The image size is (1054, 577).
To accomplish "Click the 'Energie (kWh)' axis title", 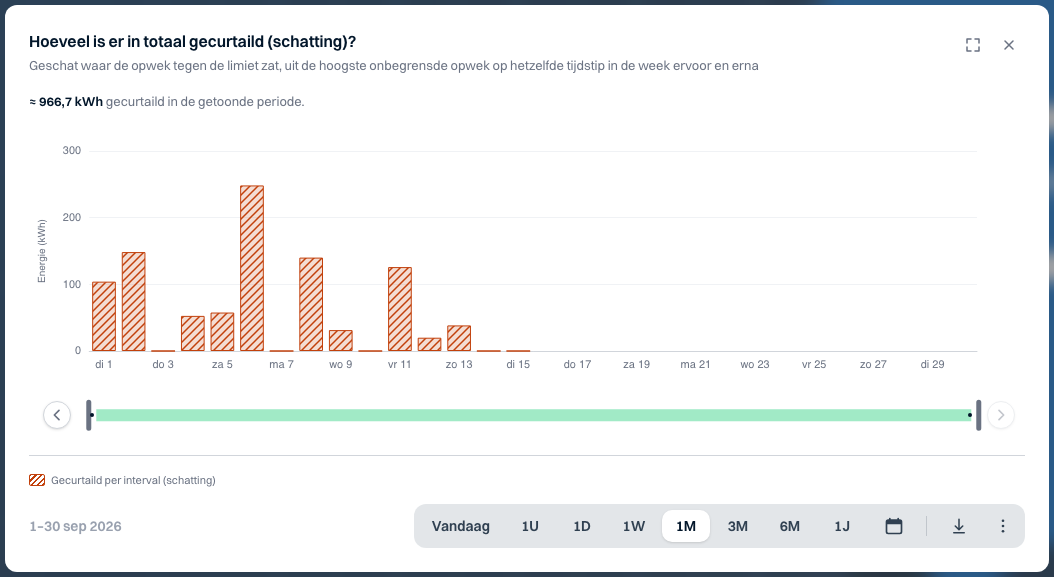I will pyautogui.click(x=42, y=251).
